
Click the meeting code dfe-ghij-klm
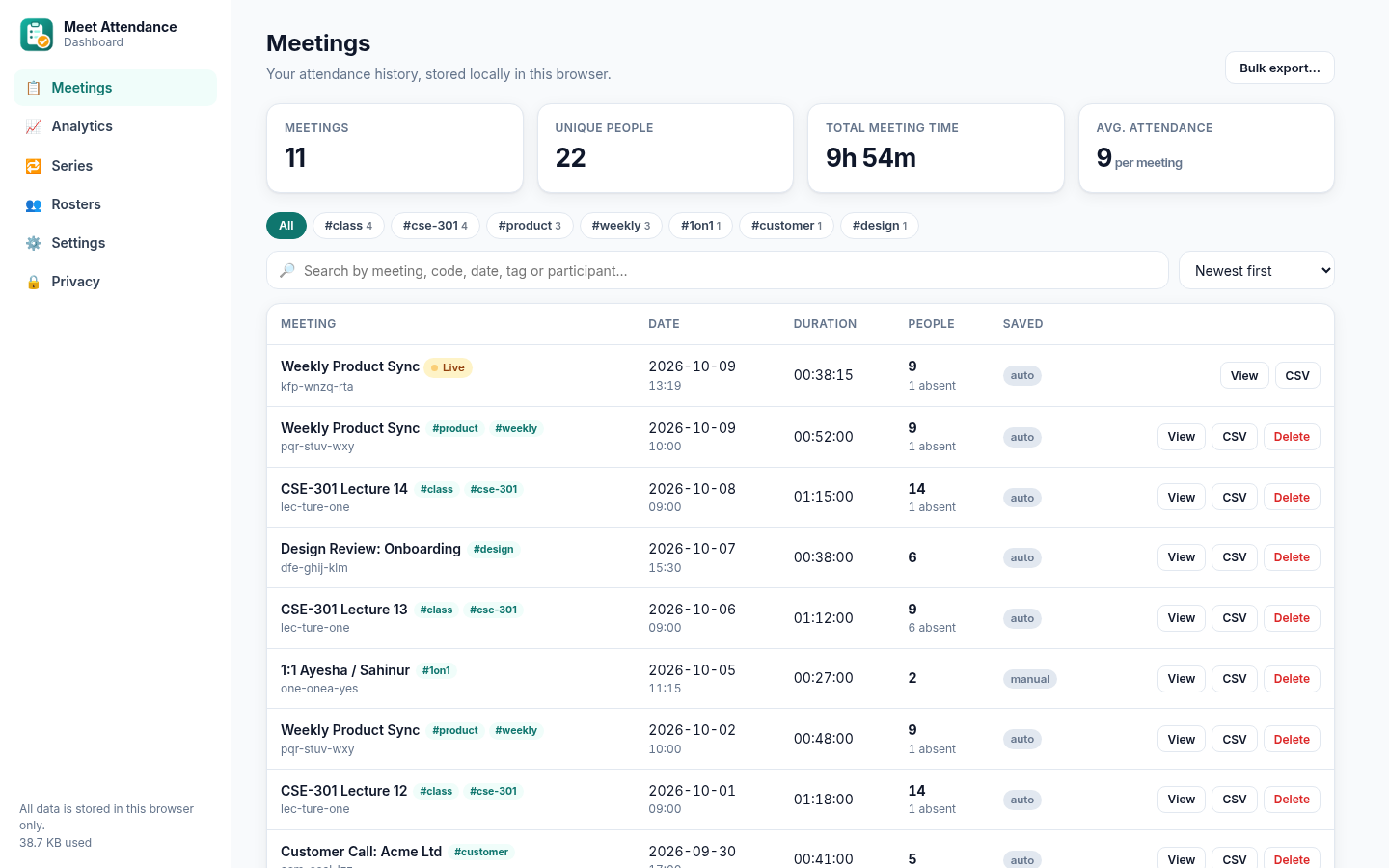314,568
